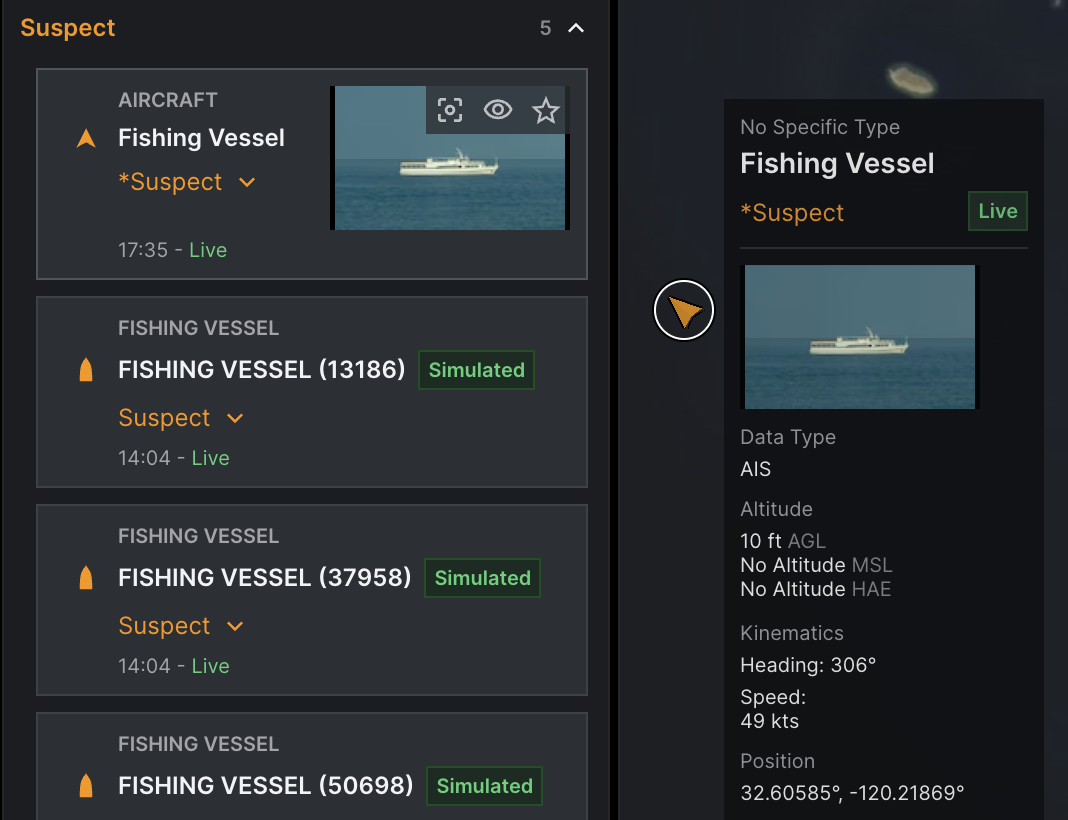The image size is (1068, 820).
Task: Open ship thumbnail image in detail panel
Action: point(859,337)
